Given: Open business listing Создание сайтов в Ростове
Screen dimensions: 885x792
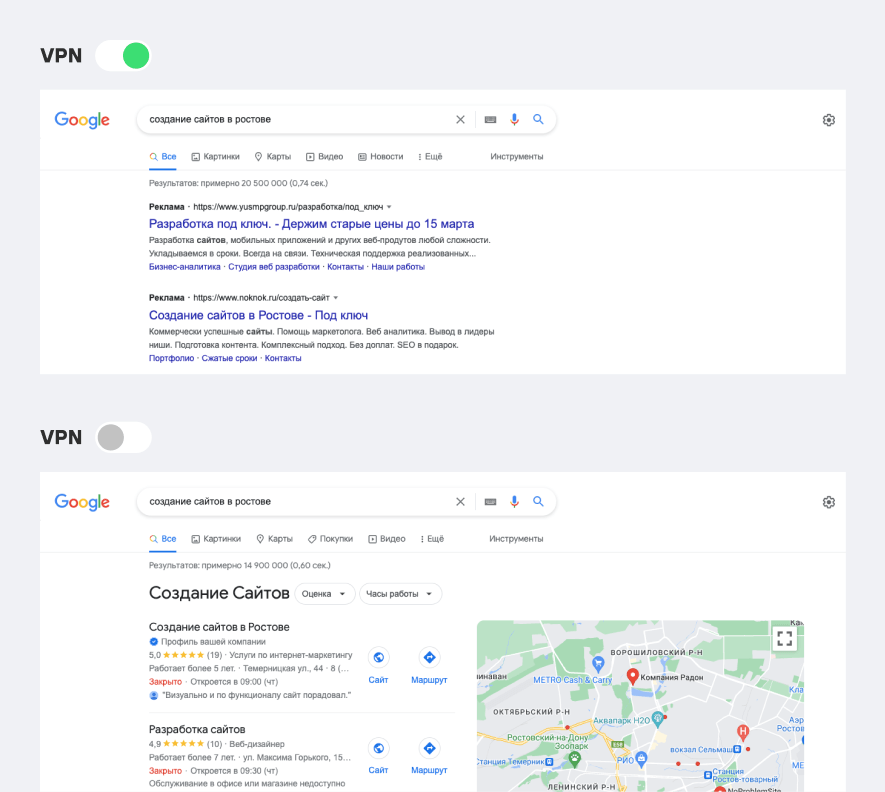Looking at the screenshot, I should pyautogui.click(x=219, y=627).
